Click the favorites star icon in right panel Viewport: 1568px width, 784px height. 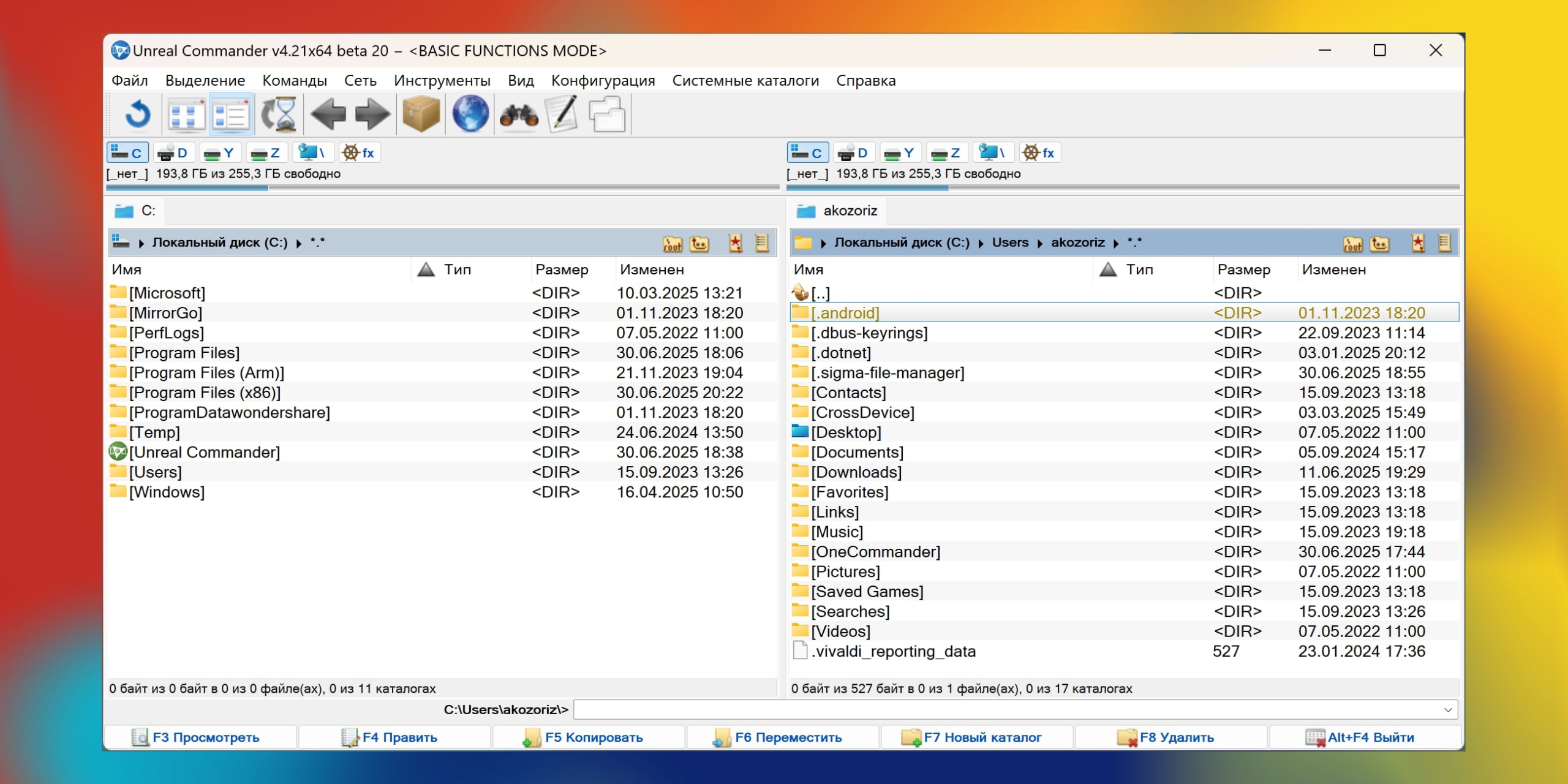click(1417, 244)
